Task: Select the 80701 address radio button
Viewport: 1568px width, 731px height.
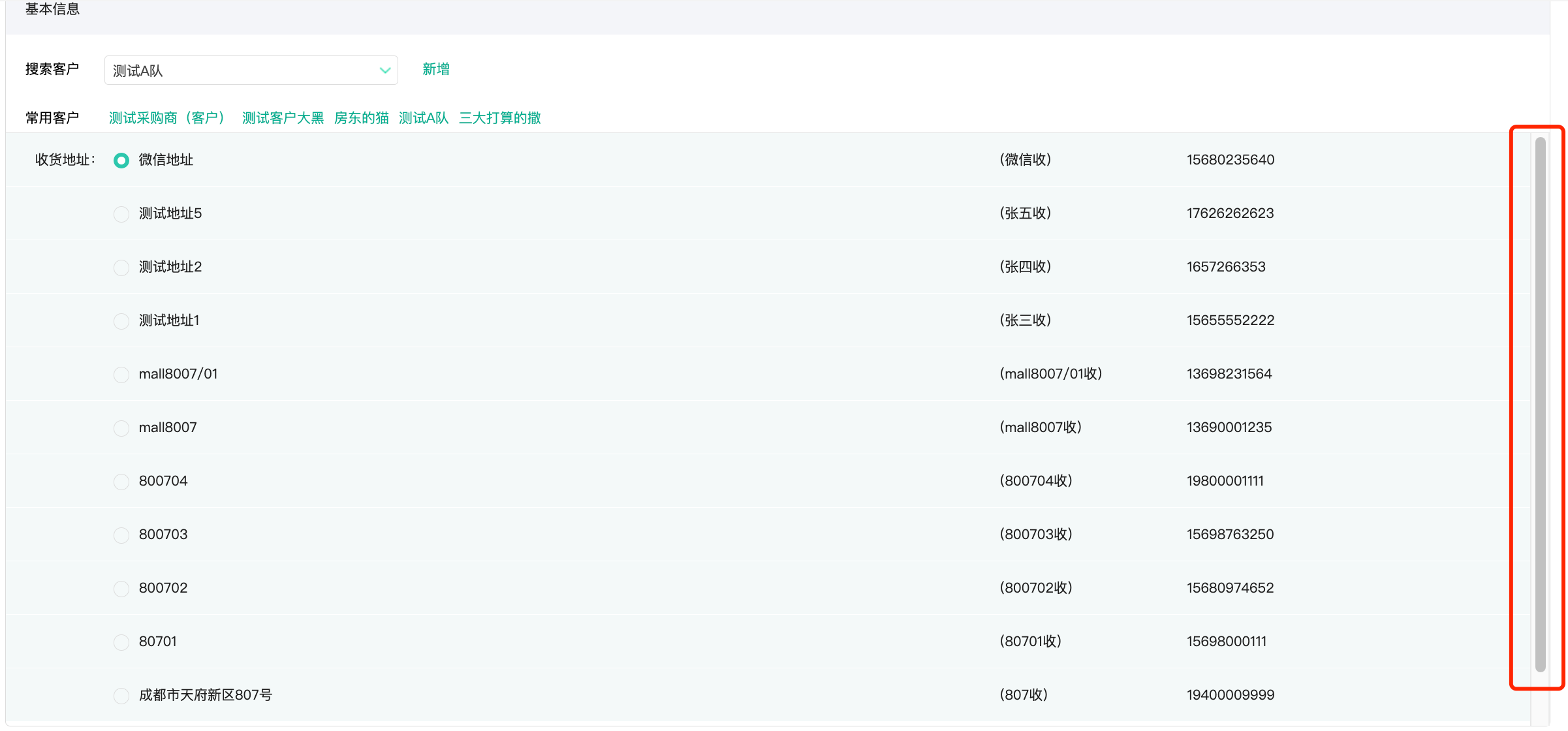Action: 121,642
